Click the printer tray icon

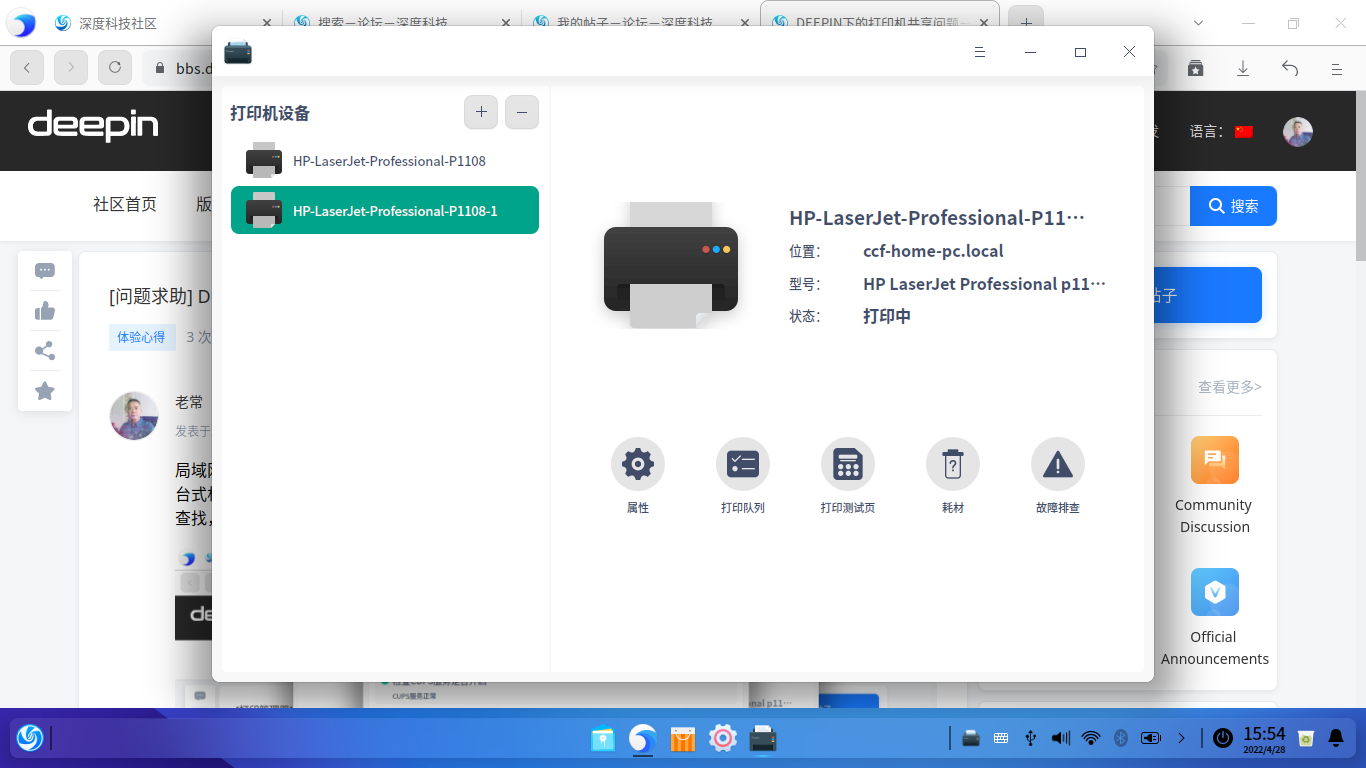(970, 739)
